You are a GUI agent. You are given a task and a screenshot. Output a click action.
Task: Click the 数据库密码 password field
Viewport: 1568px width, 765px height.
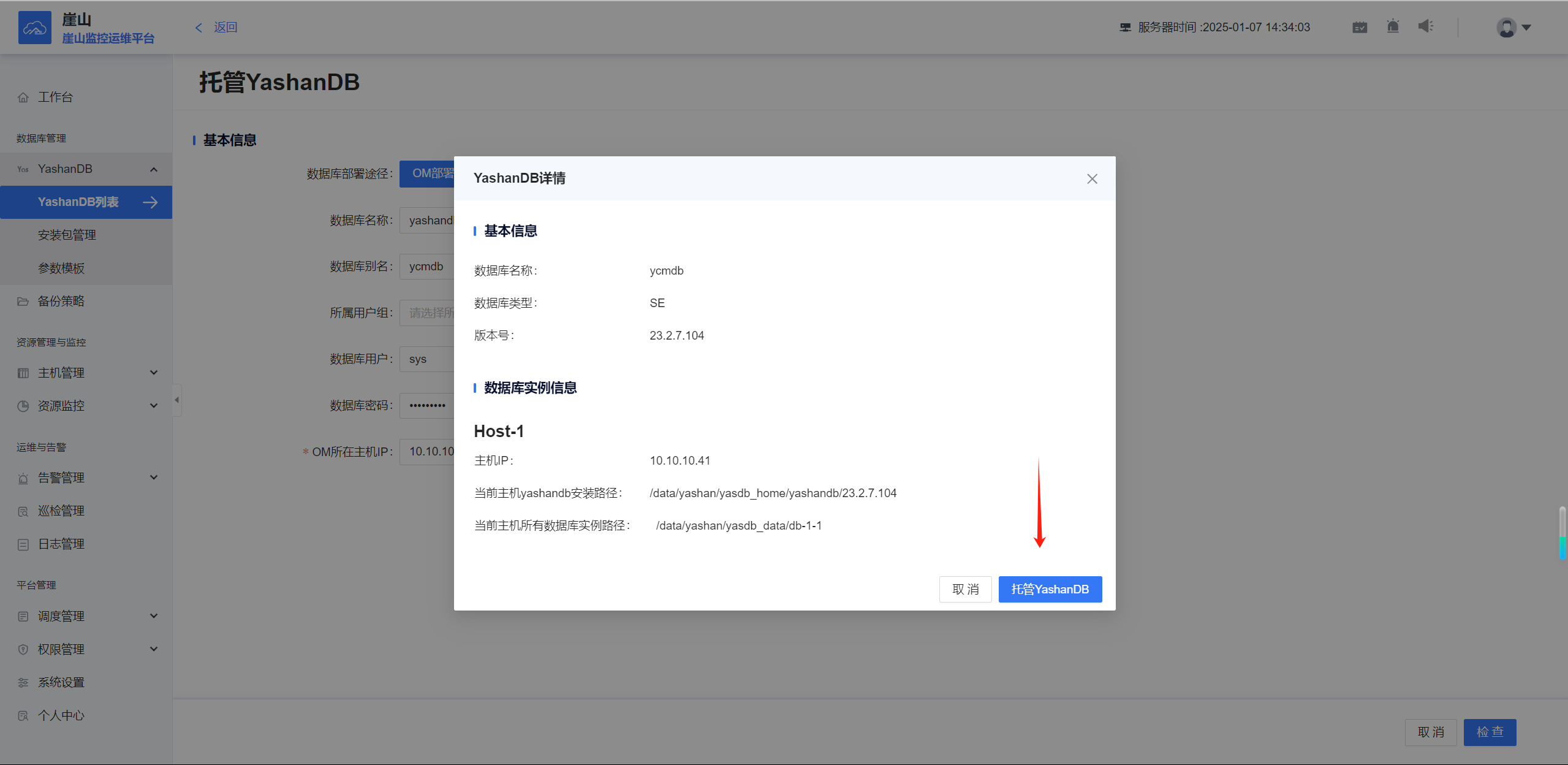click(427, 406)
